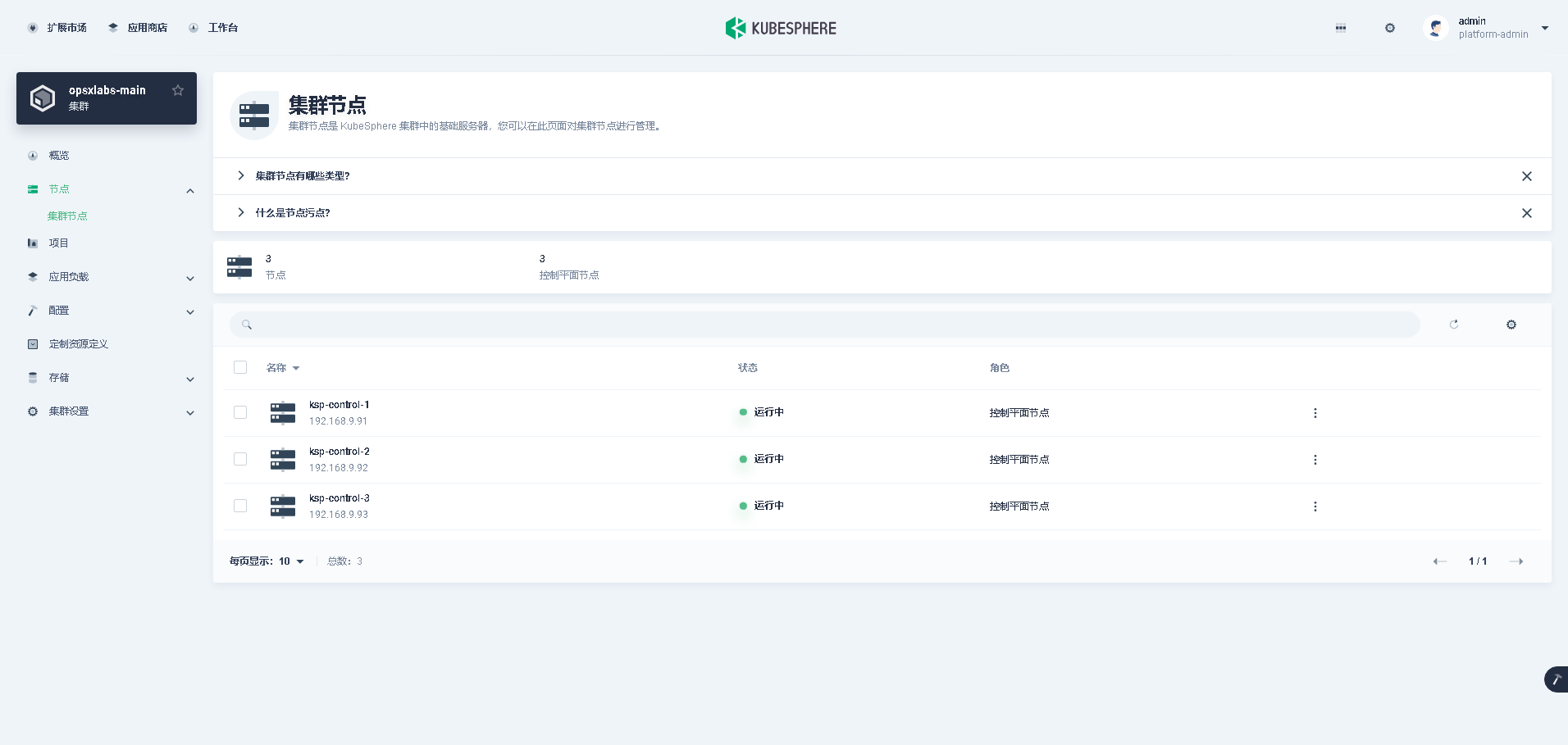Click the search magnifier icon
This screenshot has width=1568, height=745.
click(x=247, y=325)
